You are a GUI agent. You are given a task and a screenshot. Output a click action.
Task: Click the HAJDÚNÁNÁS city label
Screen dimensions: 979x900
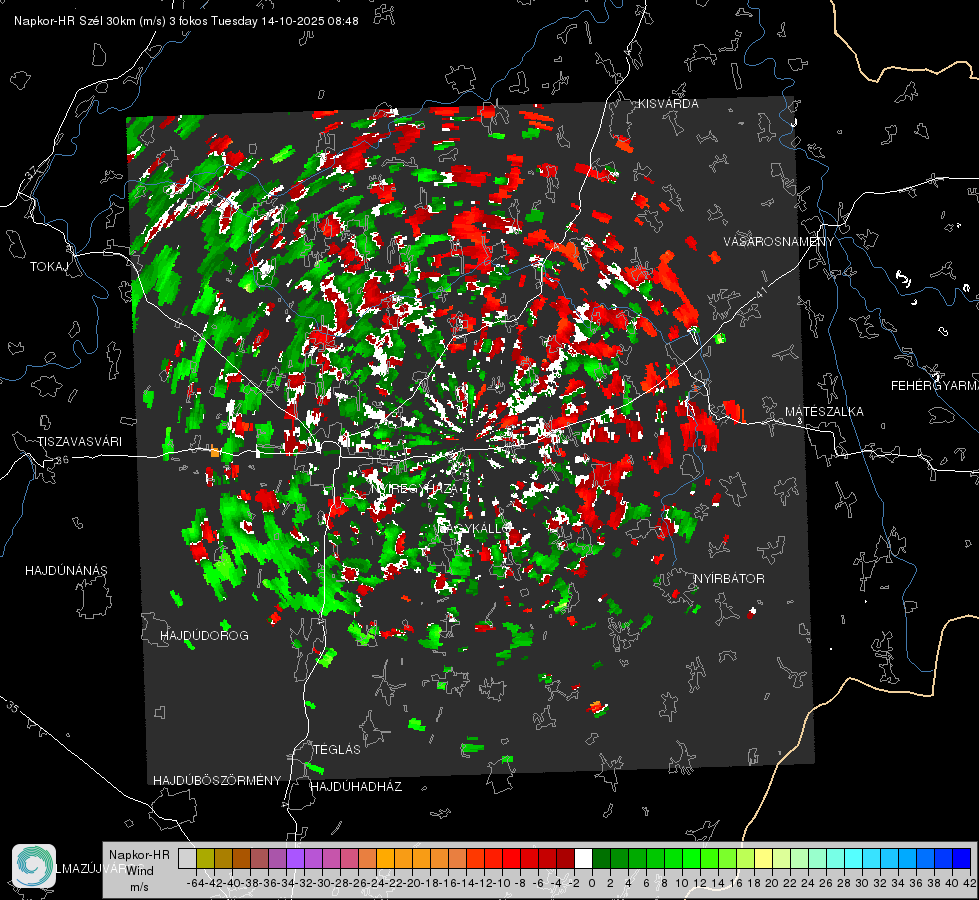(x=66, y=570)
